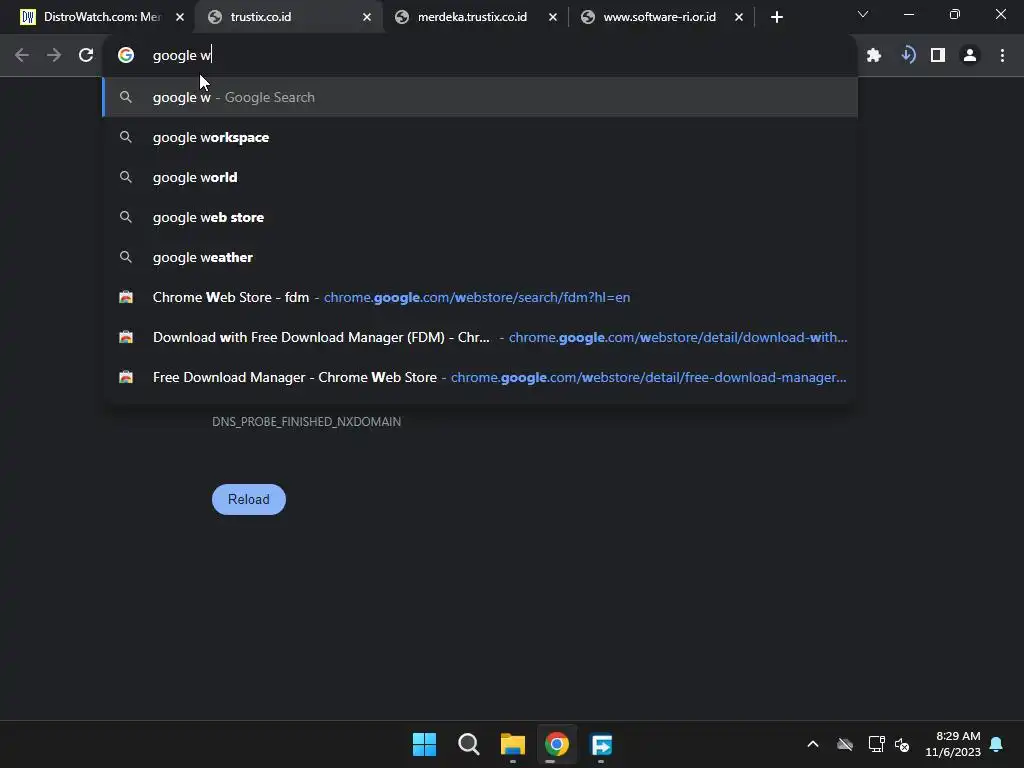
Task: Click web store icon beside 'Chrome Web Store - fdm'
Action: point(126,297)
